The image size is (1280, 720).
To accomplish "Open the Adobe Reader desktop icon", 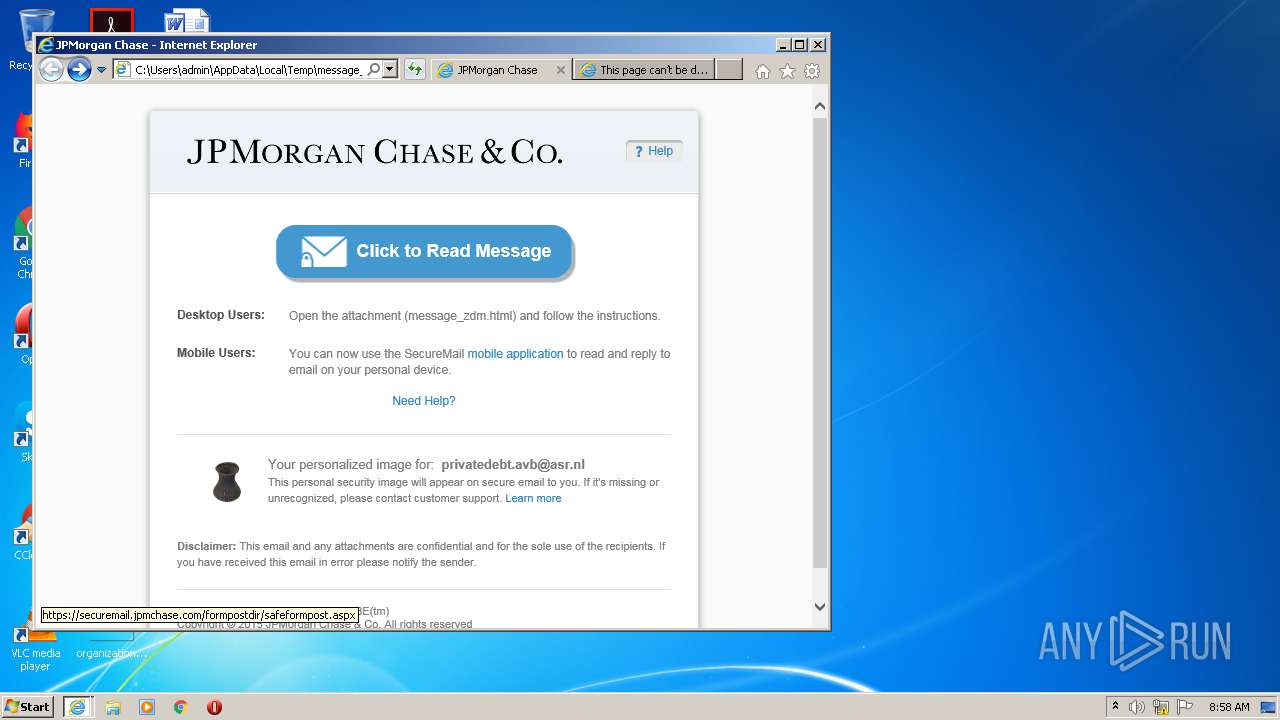I will click(x=111, y=20).
